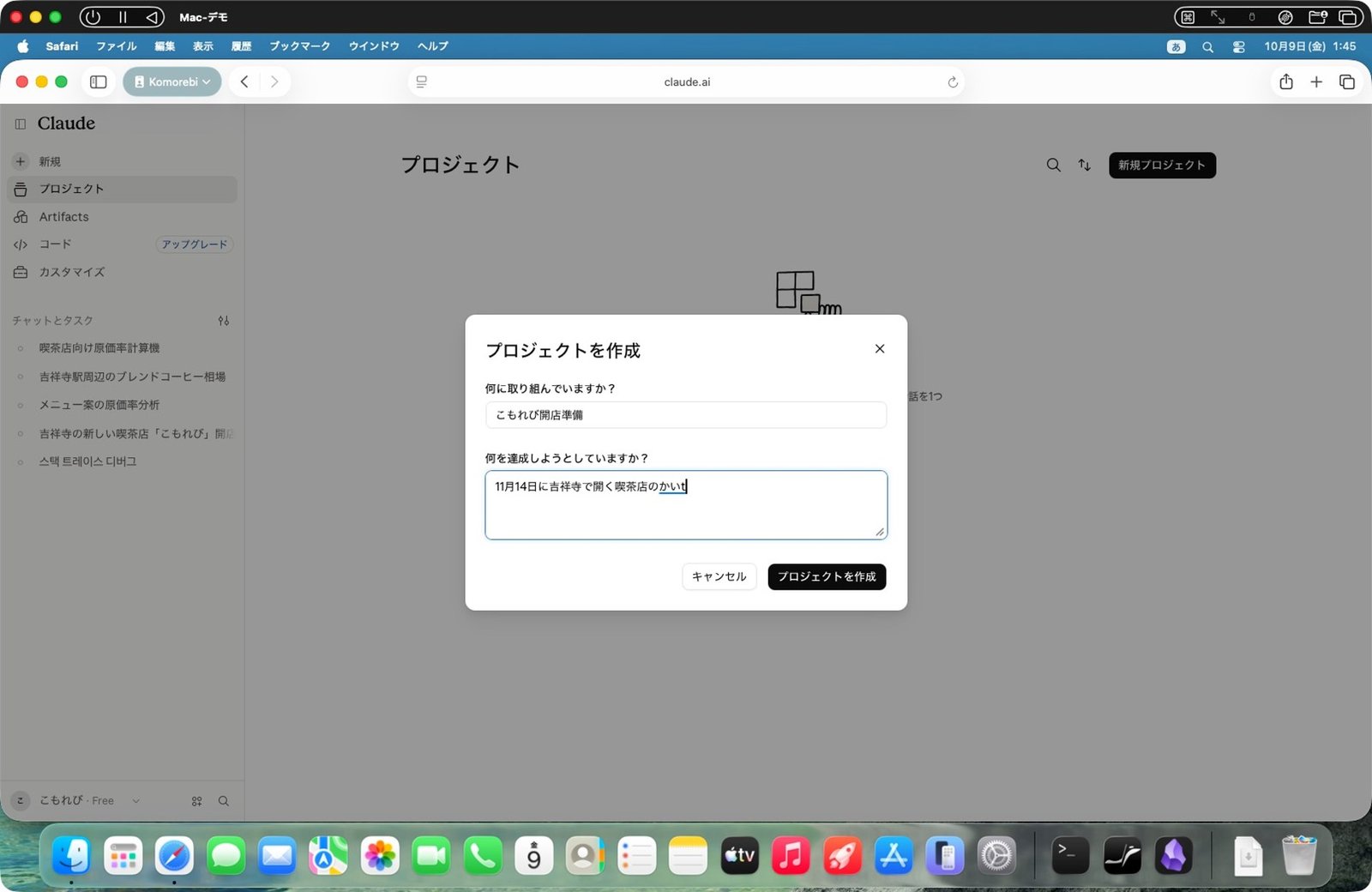The width and height of the screenshot is (1372, 892).
Task: Click the sort projects arrows icon
Action: coord(1085,165)
